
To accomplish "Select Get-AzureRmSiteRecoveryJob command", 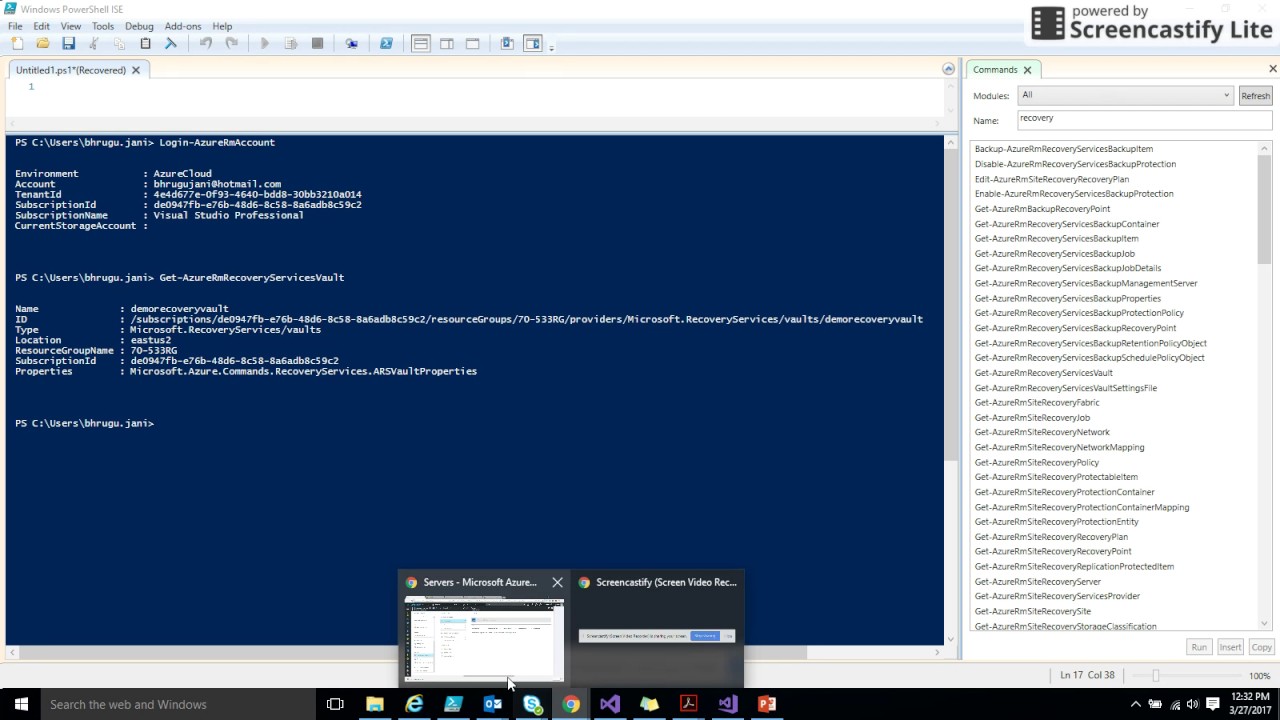I will (x=1032, y=418).
